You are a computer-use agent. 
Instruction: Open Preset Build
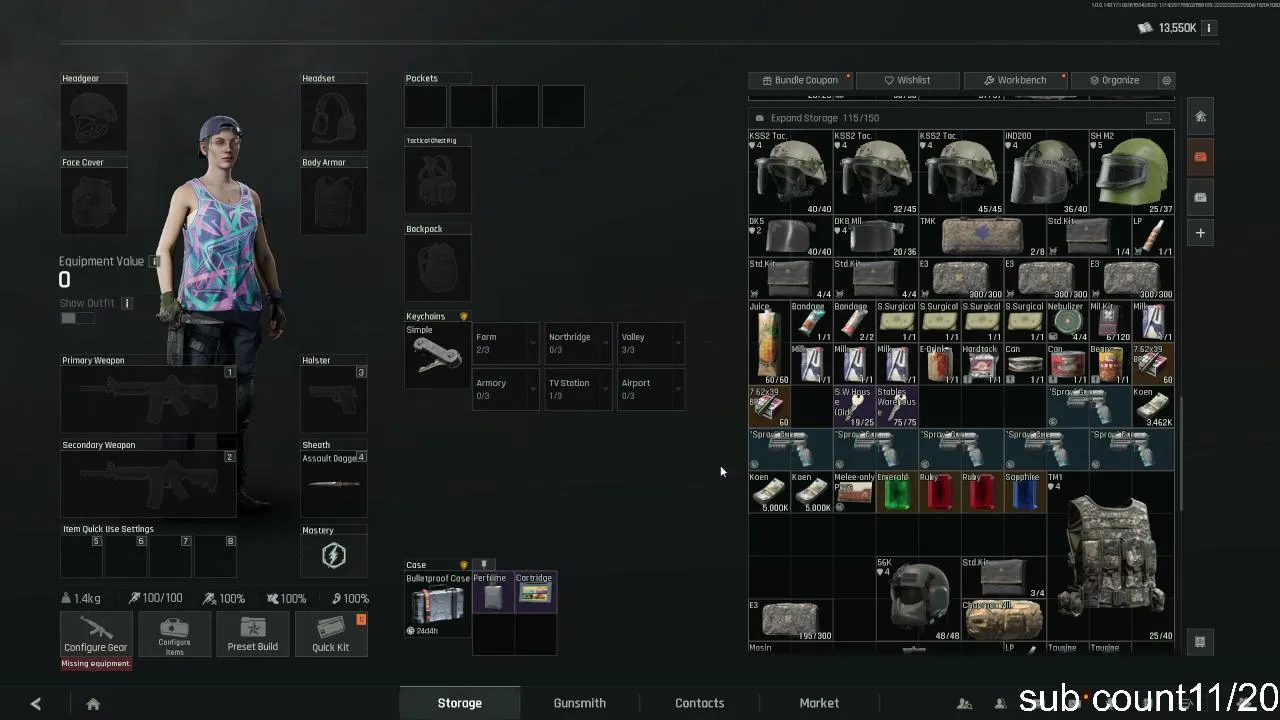click(x=253, y=634)
